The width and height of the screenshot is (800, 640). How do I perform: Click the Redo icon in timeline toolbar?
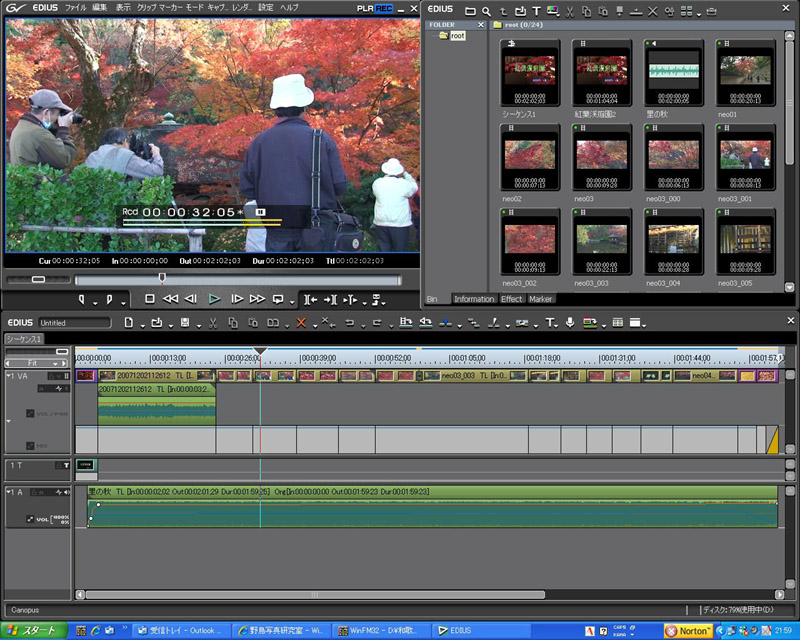tap(377, 323)
